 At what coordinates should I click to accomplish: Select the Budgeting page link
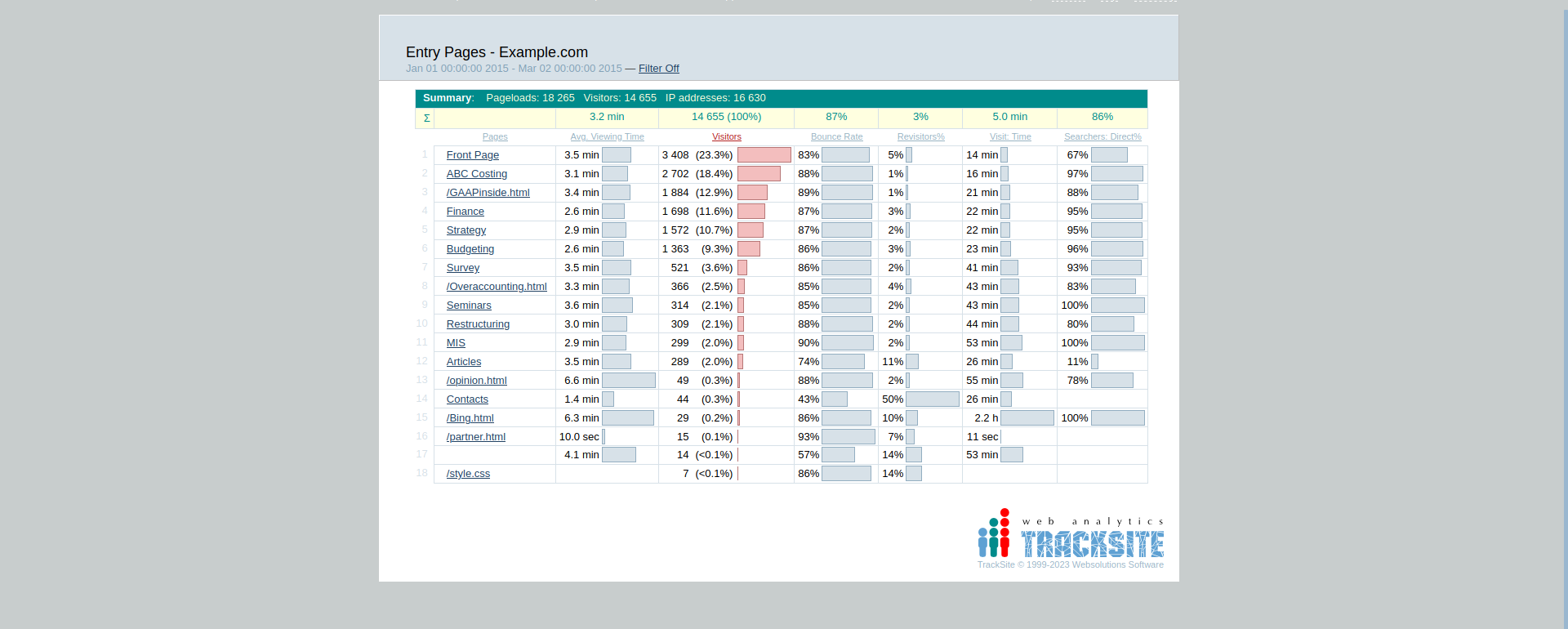point(470,249)
